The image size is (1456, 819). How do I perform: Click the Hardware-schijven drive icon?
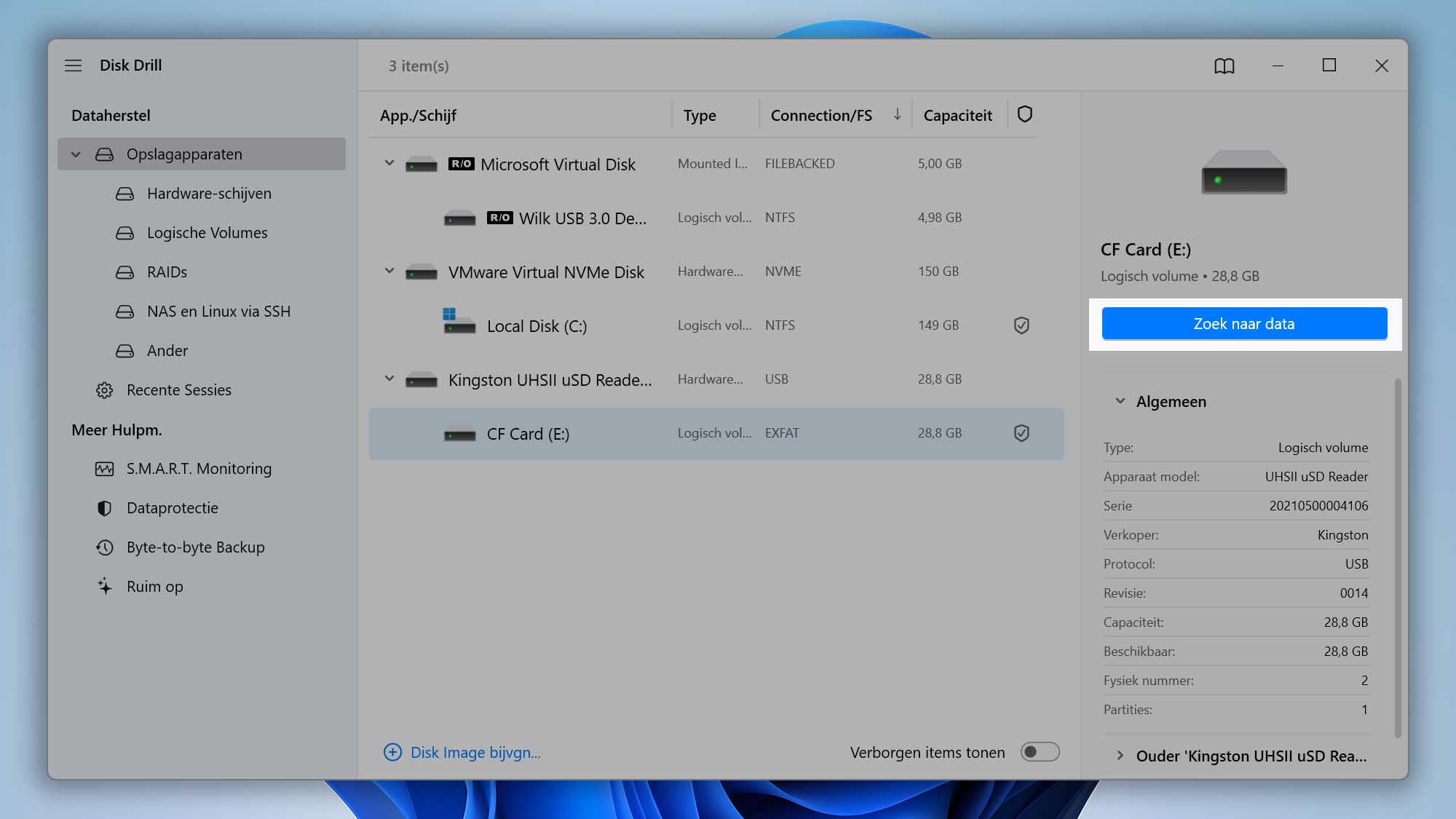pos(125,194)
